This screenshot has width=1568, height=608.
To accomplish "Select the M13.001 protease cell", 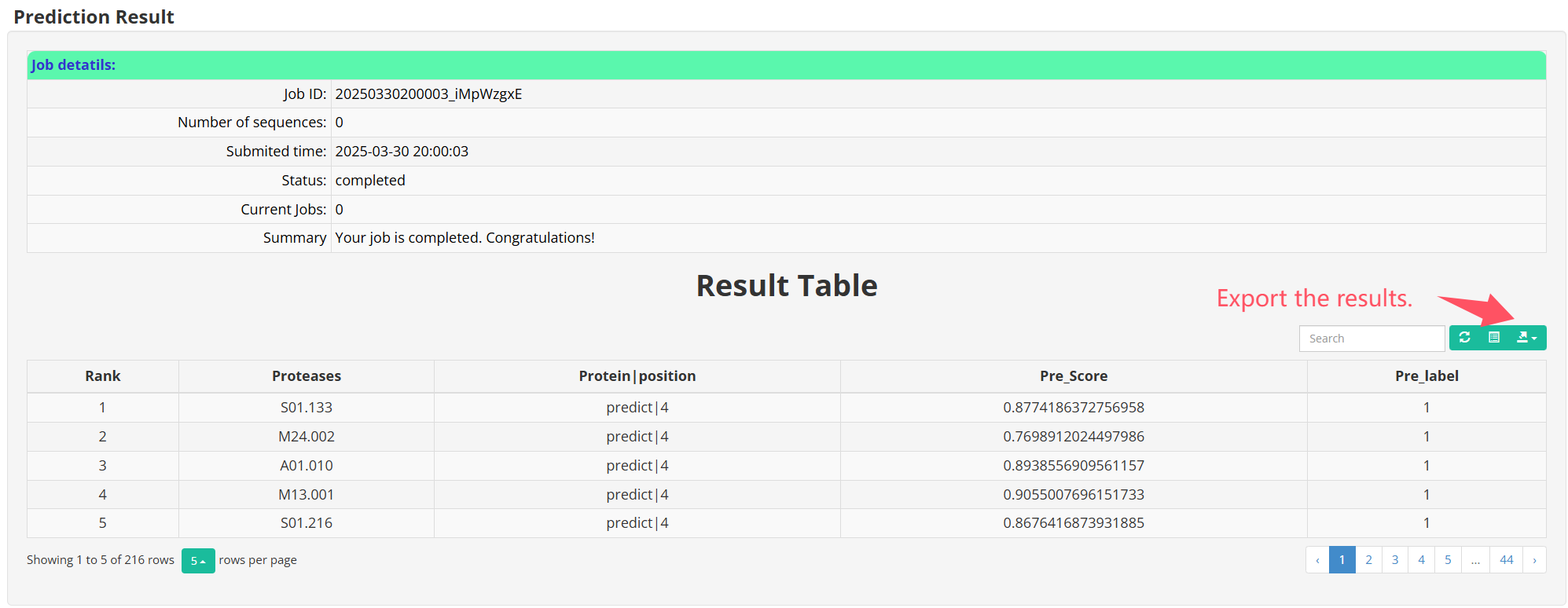I will click(x=307, y=495).
